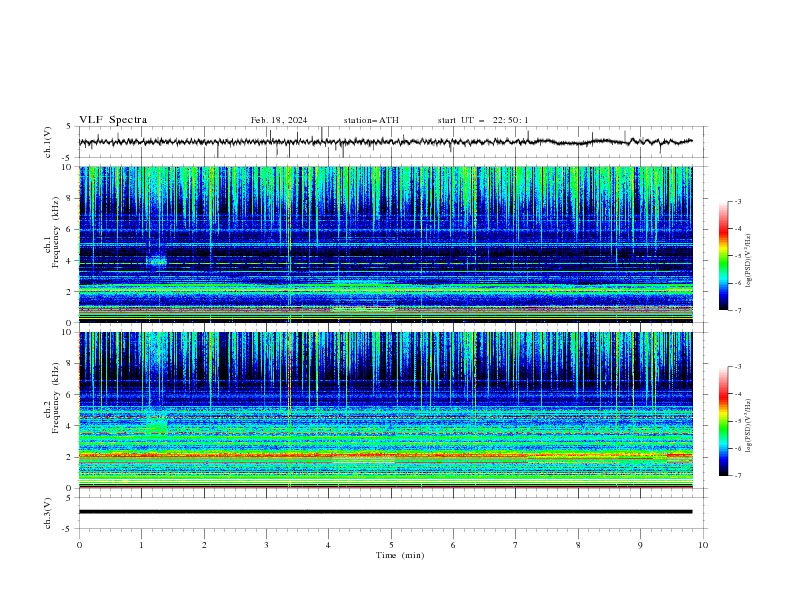Click the "-7" tick on ch.2 color bar
The image size is (792, 612).
[738, 476]
